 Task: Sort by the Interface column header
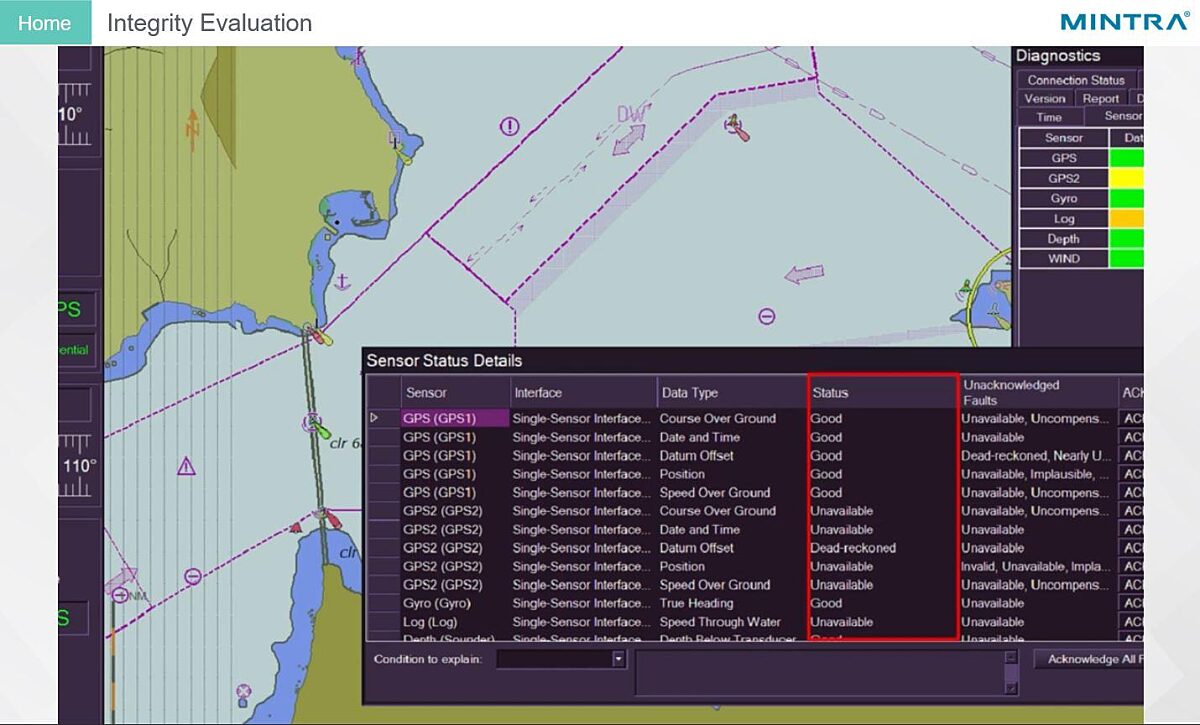[x=583, y=392]
